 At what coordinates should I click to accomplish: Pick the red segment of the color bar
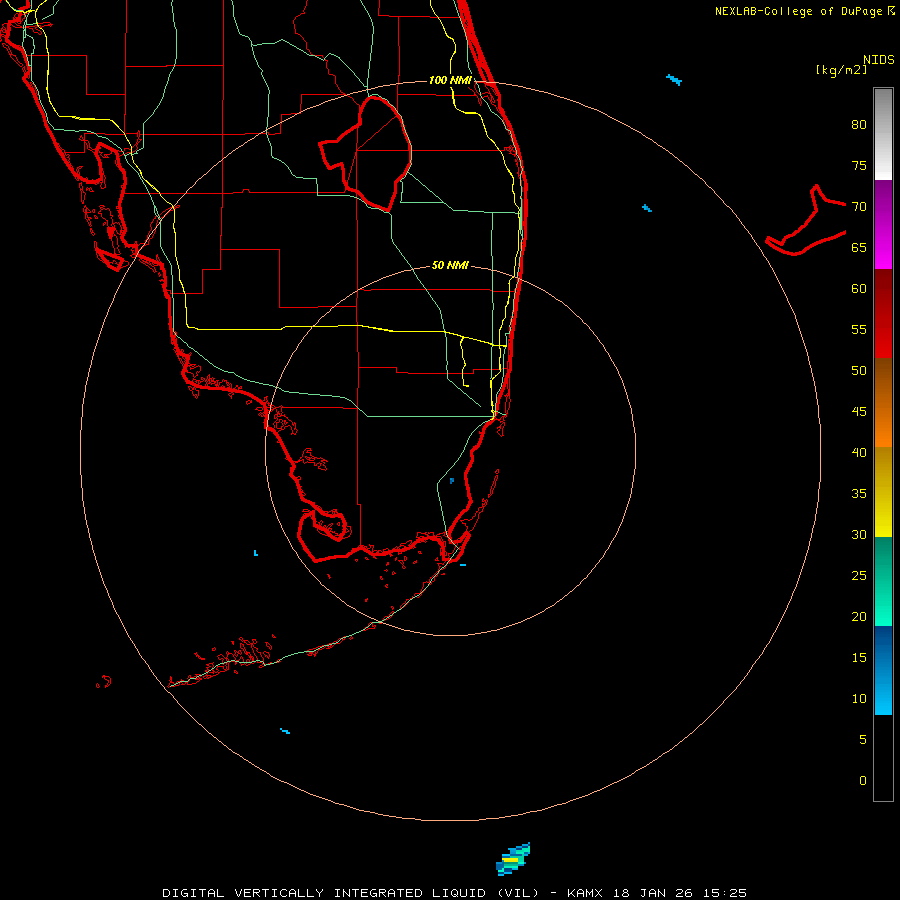pyautogui.click(x=883, y=313)
